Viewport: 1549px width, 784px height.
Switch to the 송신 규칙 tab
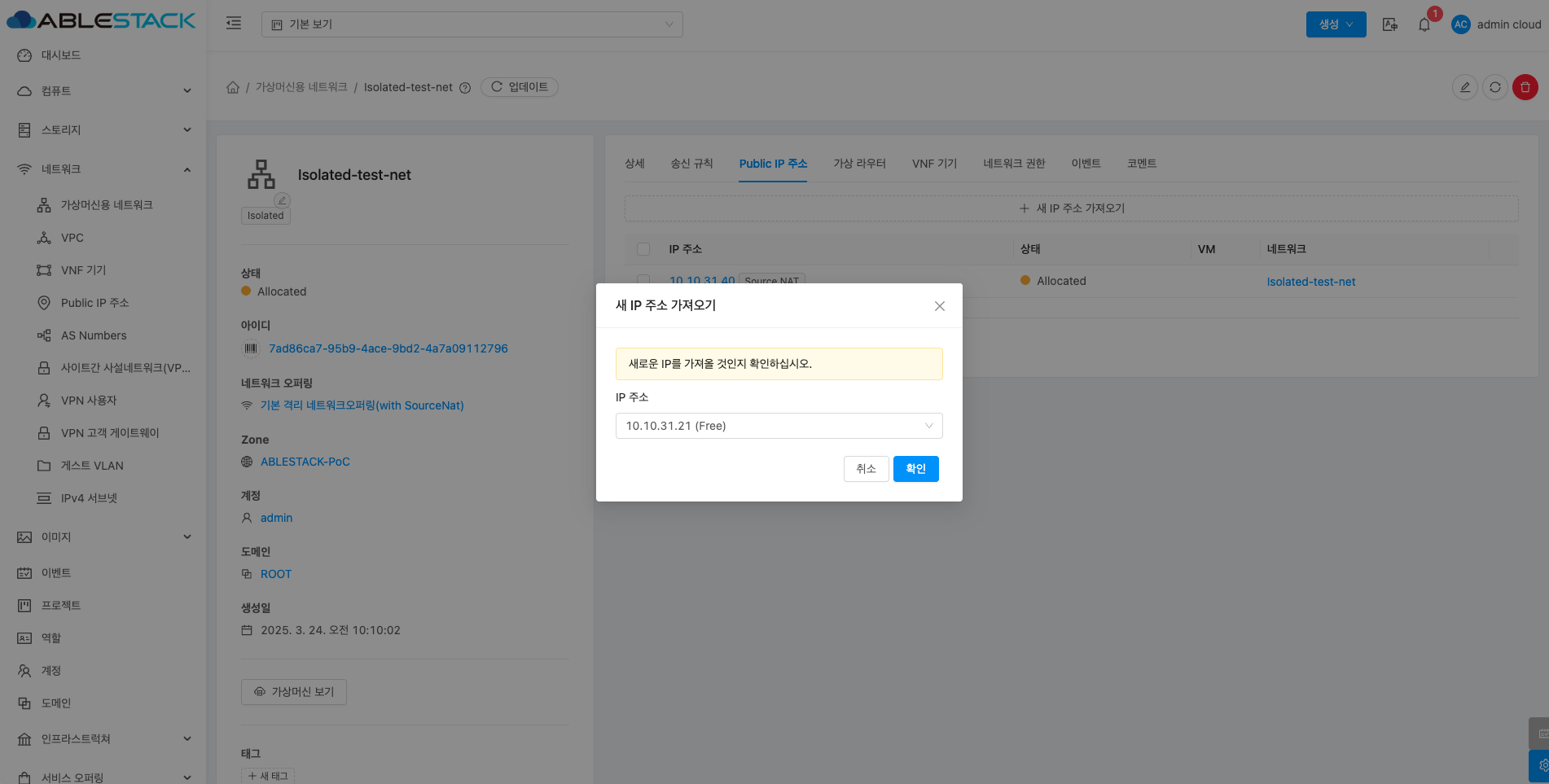[691, 164]
